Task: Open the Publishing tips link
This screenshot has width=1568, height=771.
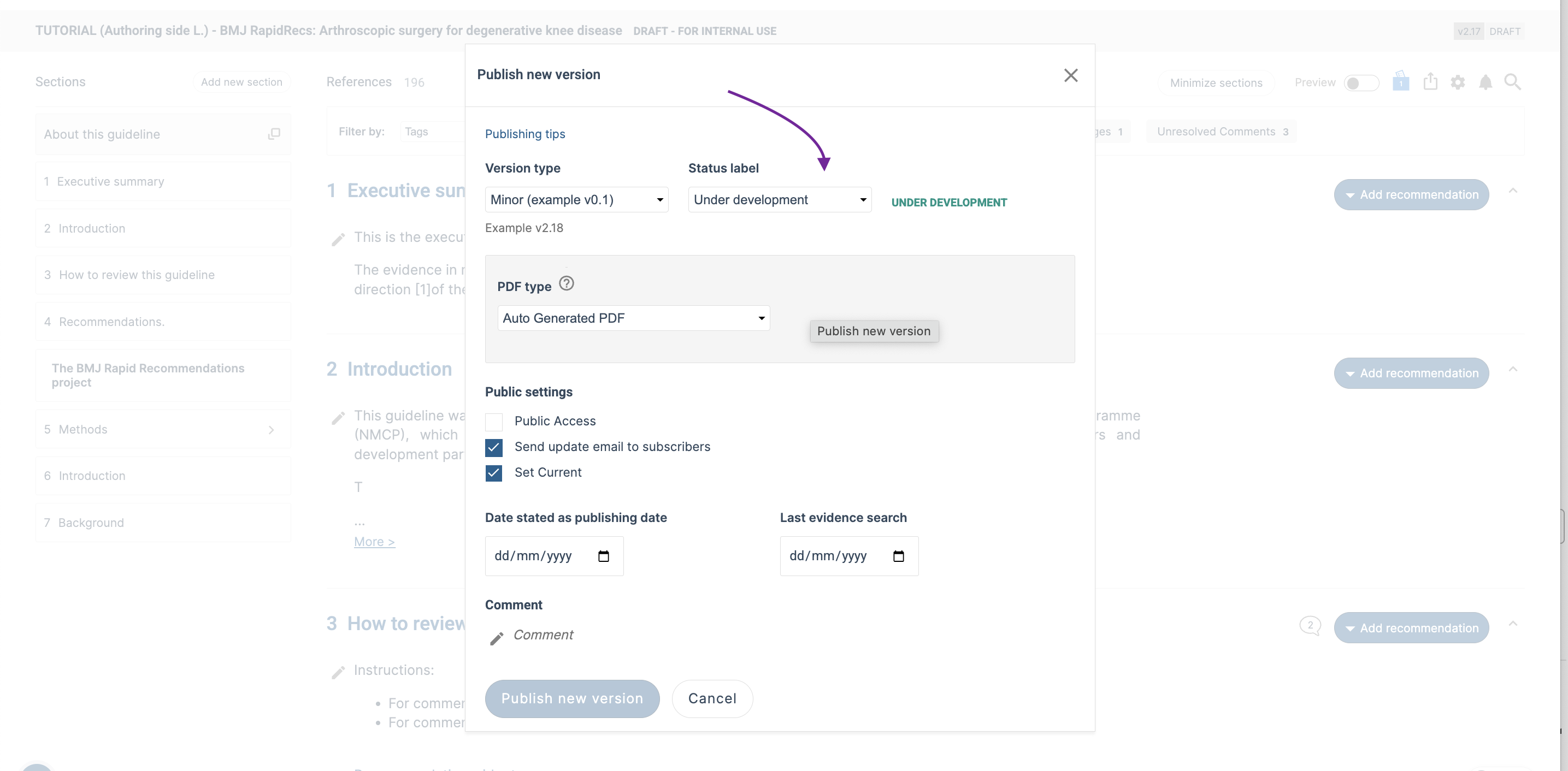Action: pos(524,134)
